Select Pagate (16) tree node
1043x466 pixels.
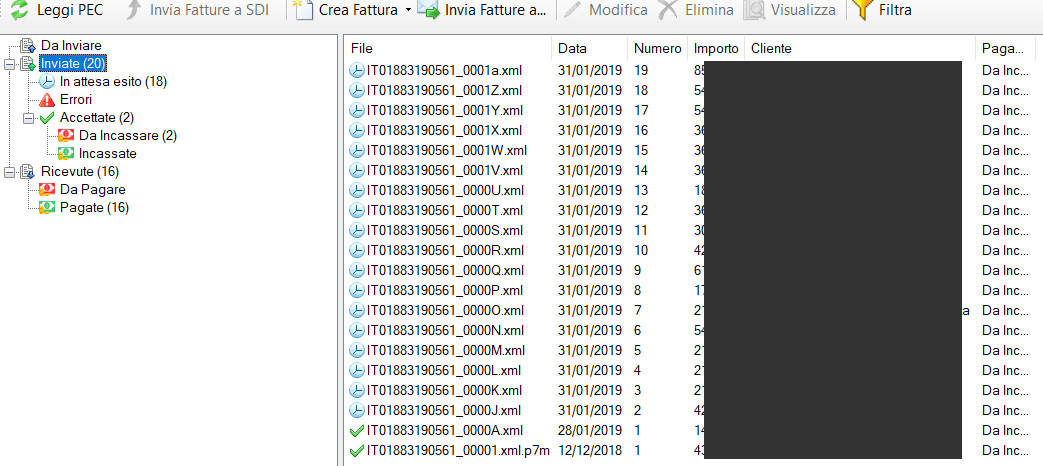coord(94,207)
